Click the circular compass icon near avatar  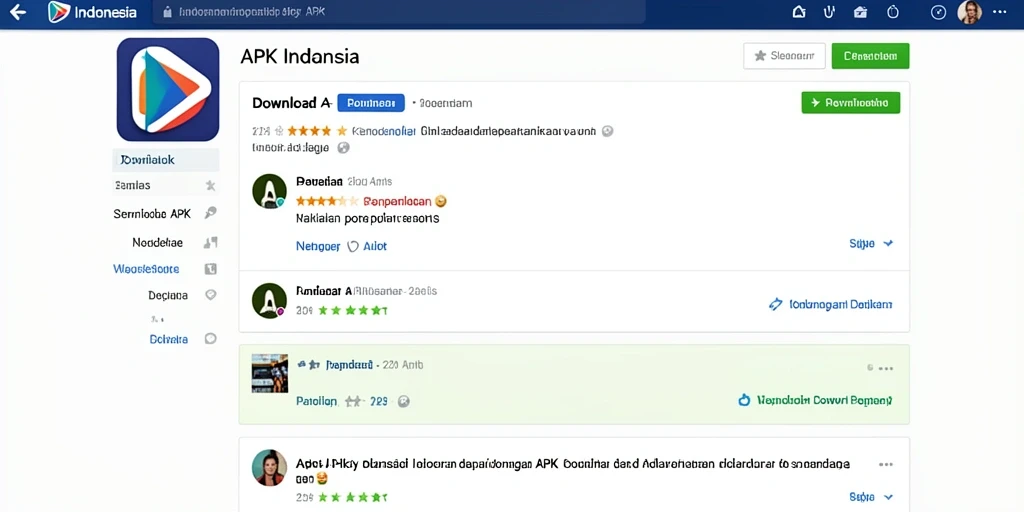[x=938, y=12]
